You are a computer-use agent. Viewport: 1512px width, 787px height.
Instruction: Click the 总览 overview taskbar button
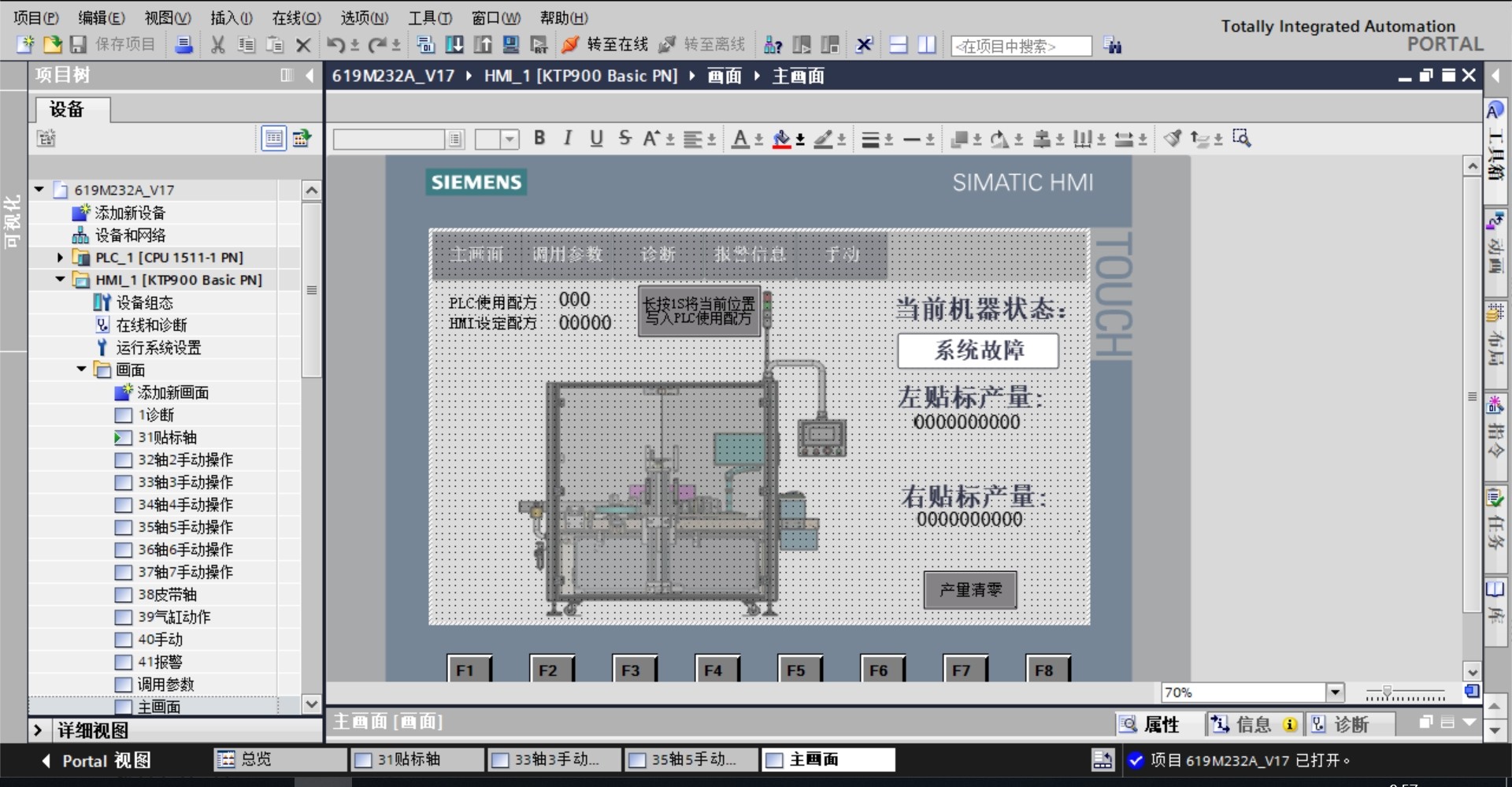click(x=280, y=759)
